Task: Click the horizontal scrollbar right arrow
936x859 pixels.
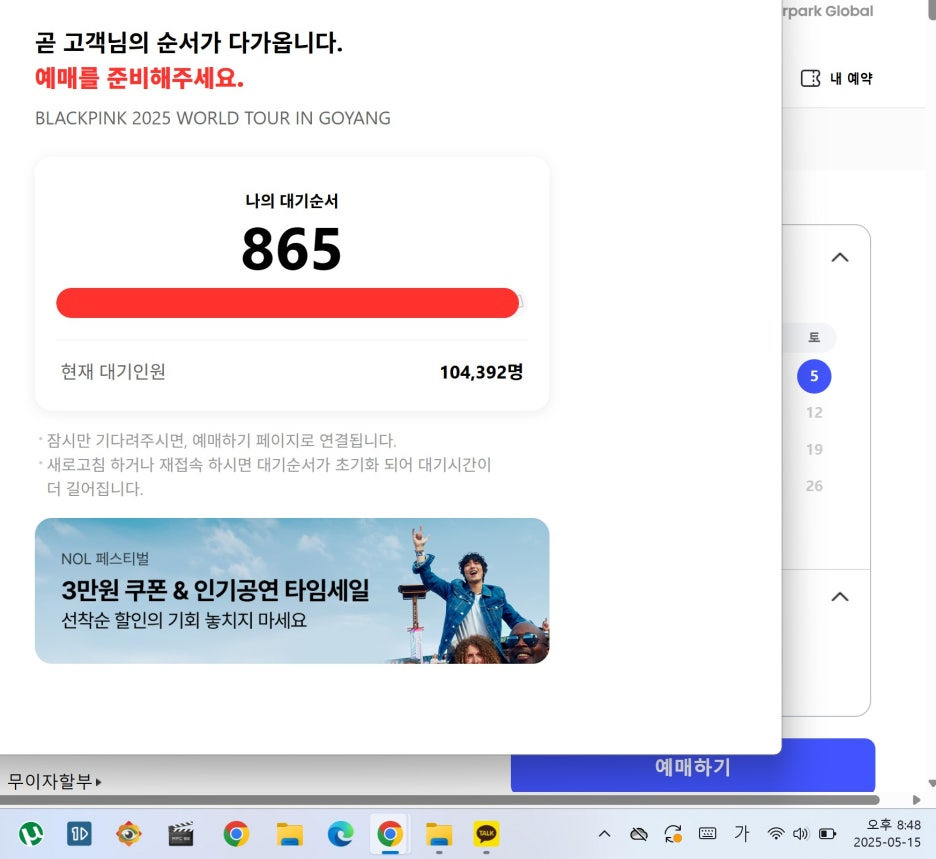Action: point(916,800)
